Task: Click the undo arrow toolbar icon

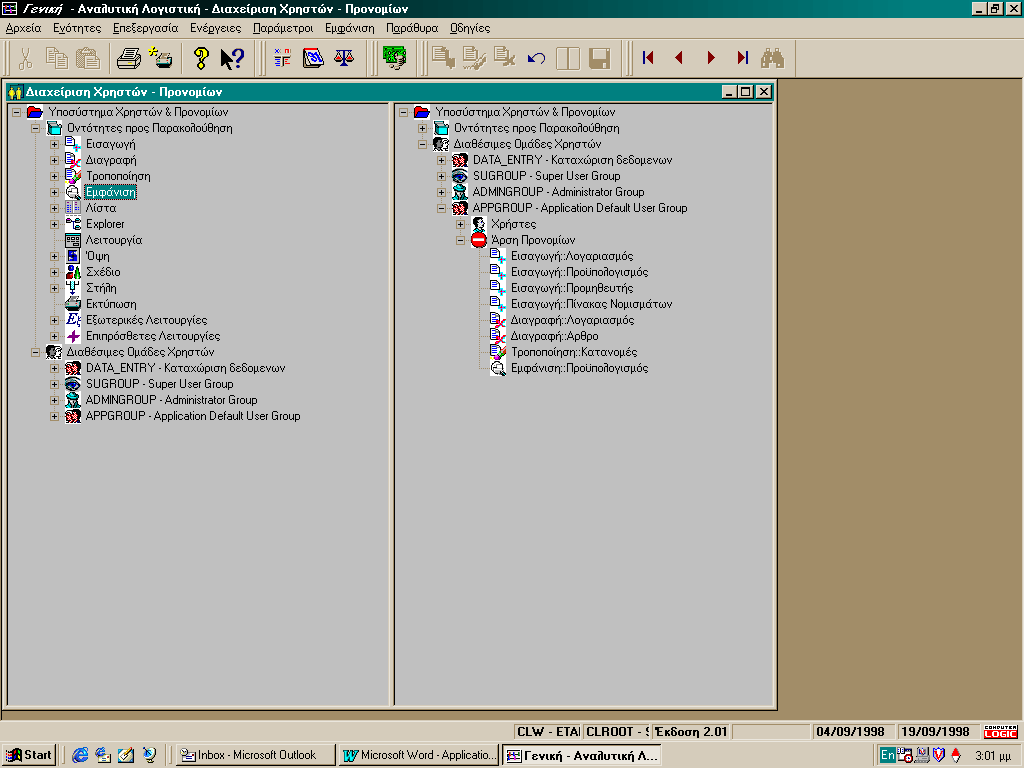Action: pyautogui.click(x=536, y=58)
